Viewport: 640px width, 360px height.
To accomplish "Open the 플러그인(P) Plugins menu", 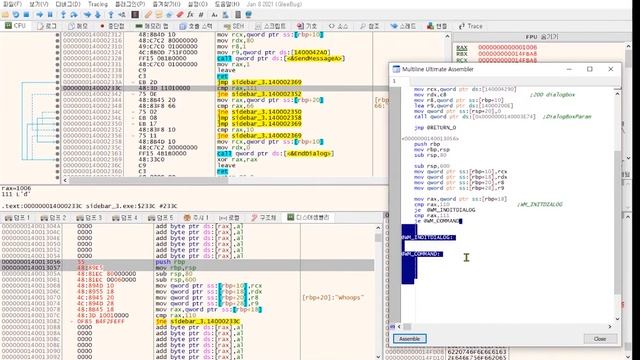I will coord(130,4).
